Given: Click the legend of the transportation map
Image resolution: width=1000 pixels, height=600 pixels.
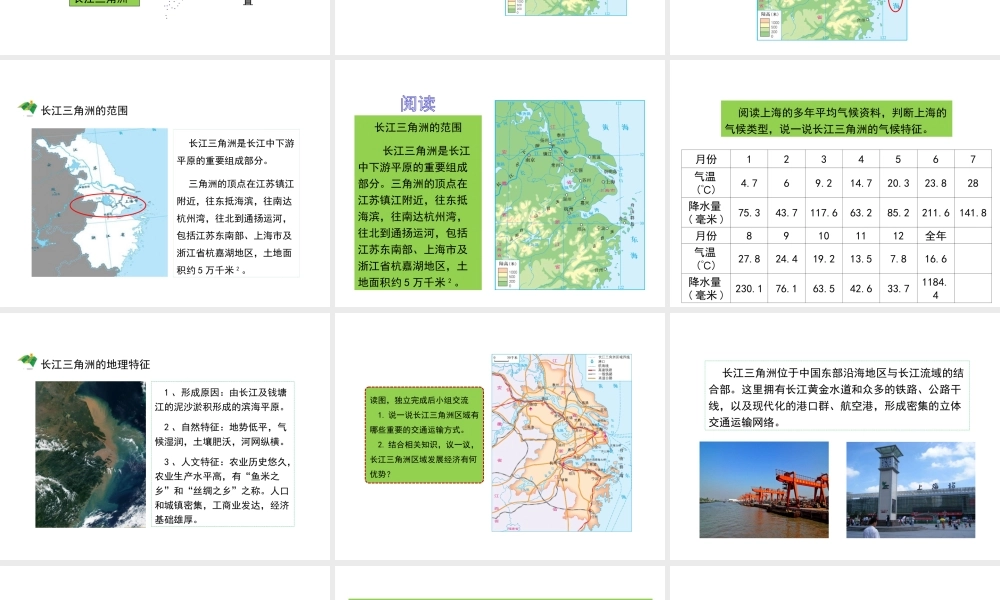Looking at the screenshot, I should (x=610, y=368).
